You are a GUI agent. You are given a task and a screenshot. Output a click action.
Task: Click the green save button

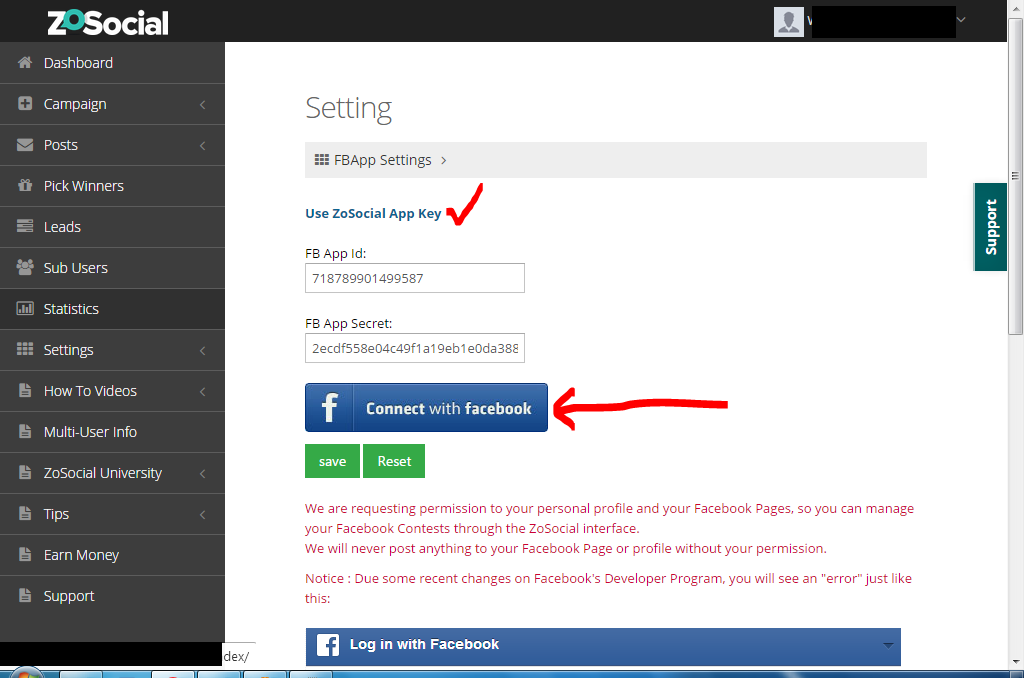(x=332, y=461)
